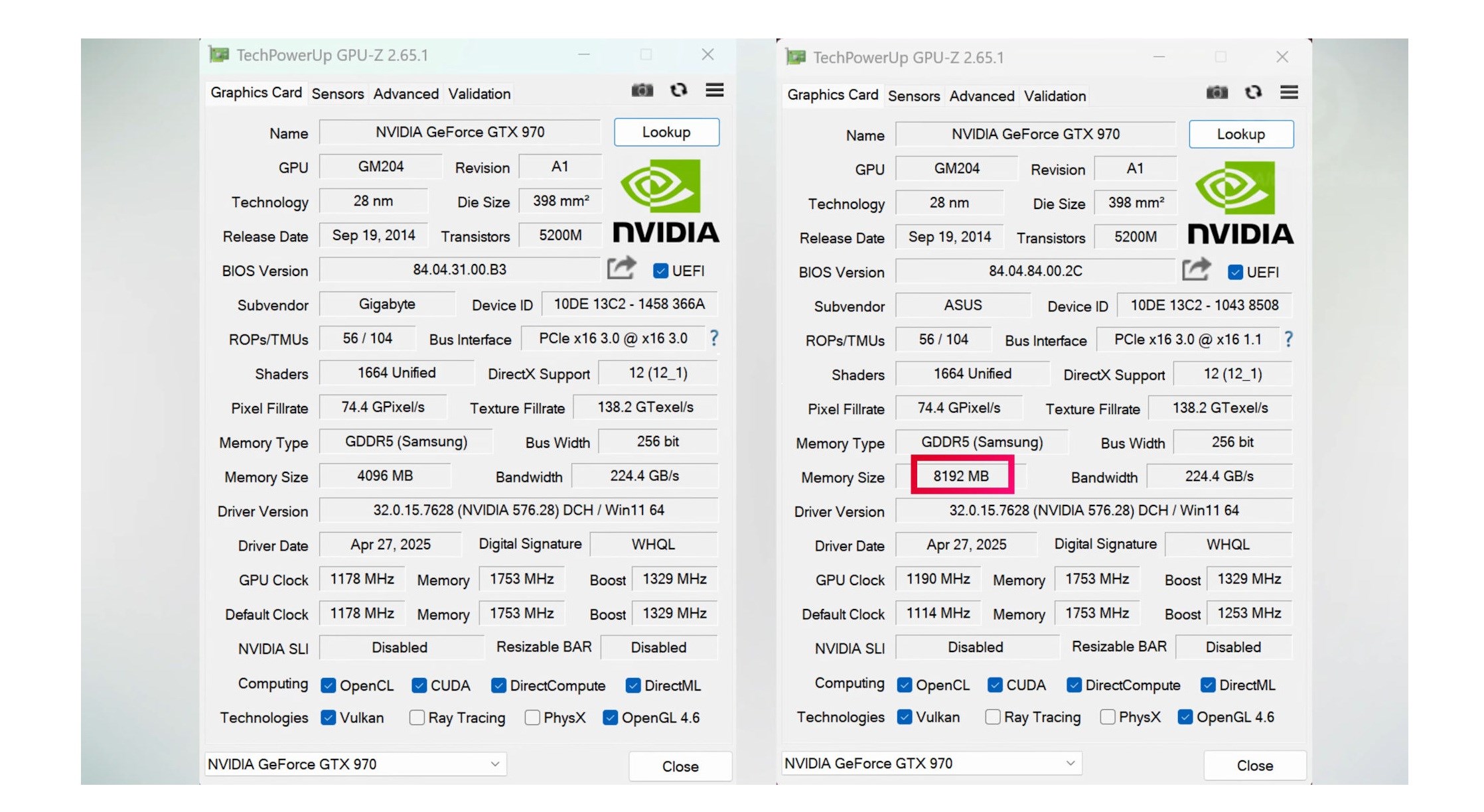Open Sensors tab in left window
The height and width of the screenshot is (812, 1484).
point(338,94)
